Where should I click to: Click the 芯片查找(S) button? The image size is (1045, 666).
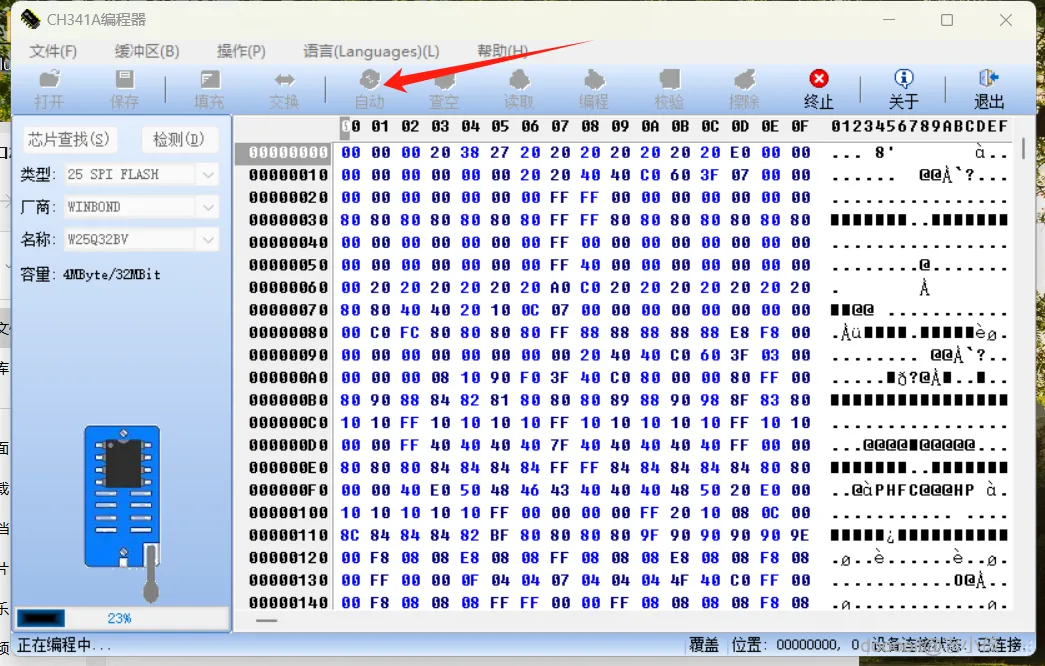click(69, 139)
